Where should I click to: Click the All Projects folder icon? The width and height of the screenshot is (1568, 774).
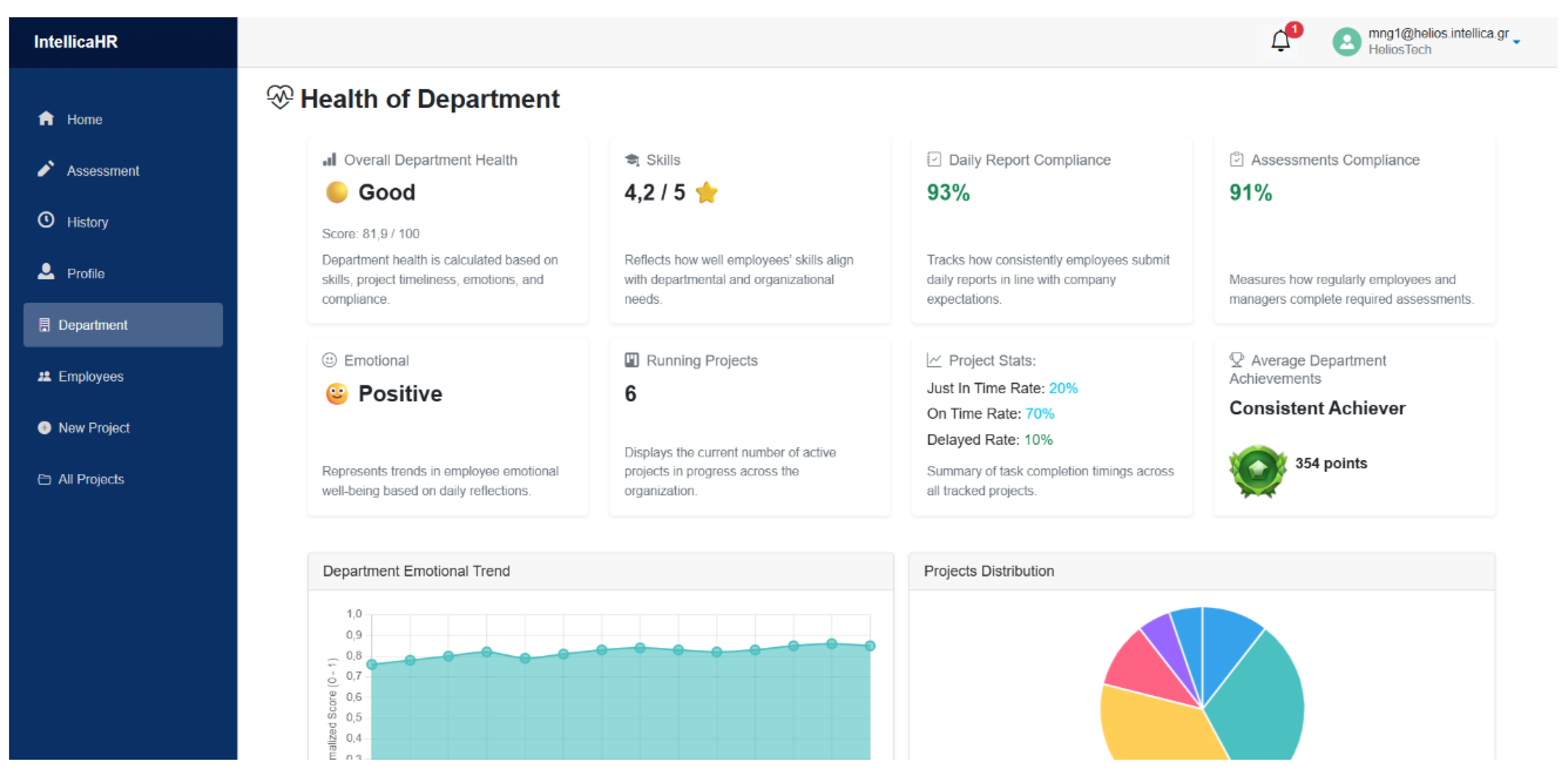point(44,479)
